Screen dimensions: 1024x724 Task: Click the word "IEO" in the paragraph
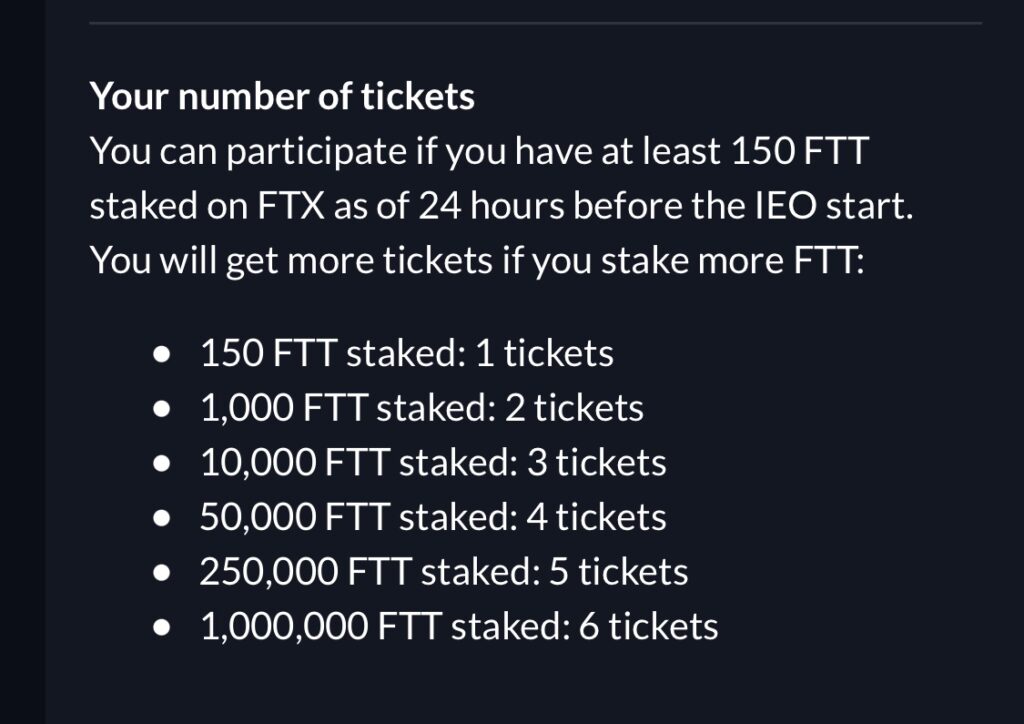pos(786,206)
